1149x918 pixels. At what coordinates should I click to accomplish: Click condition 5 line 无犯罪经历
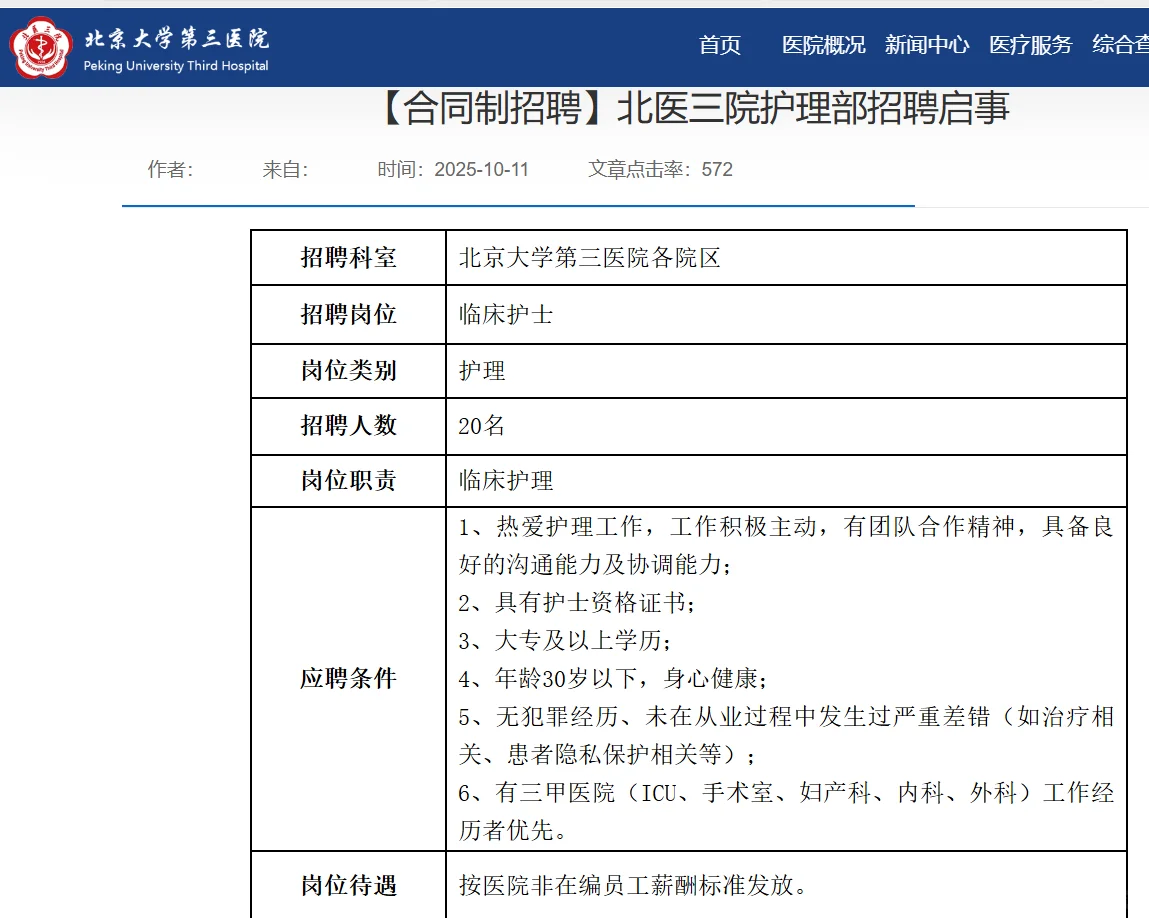tap(786, 717)
